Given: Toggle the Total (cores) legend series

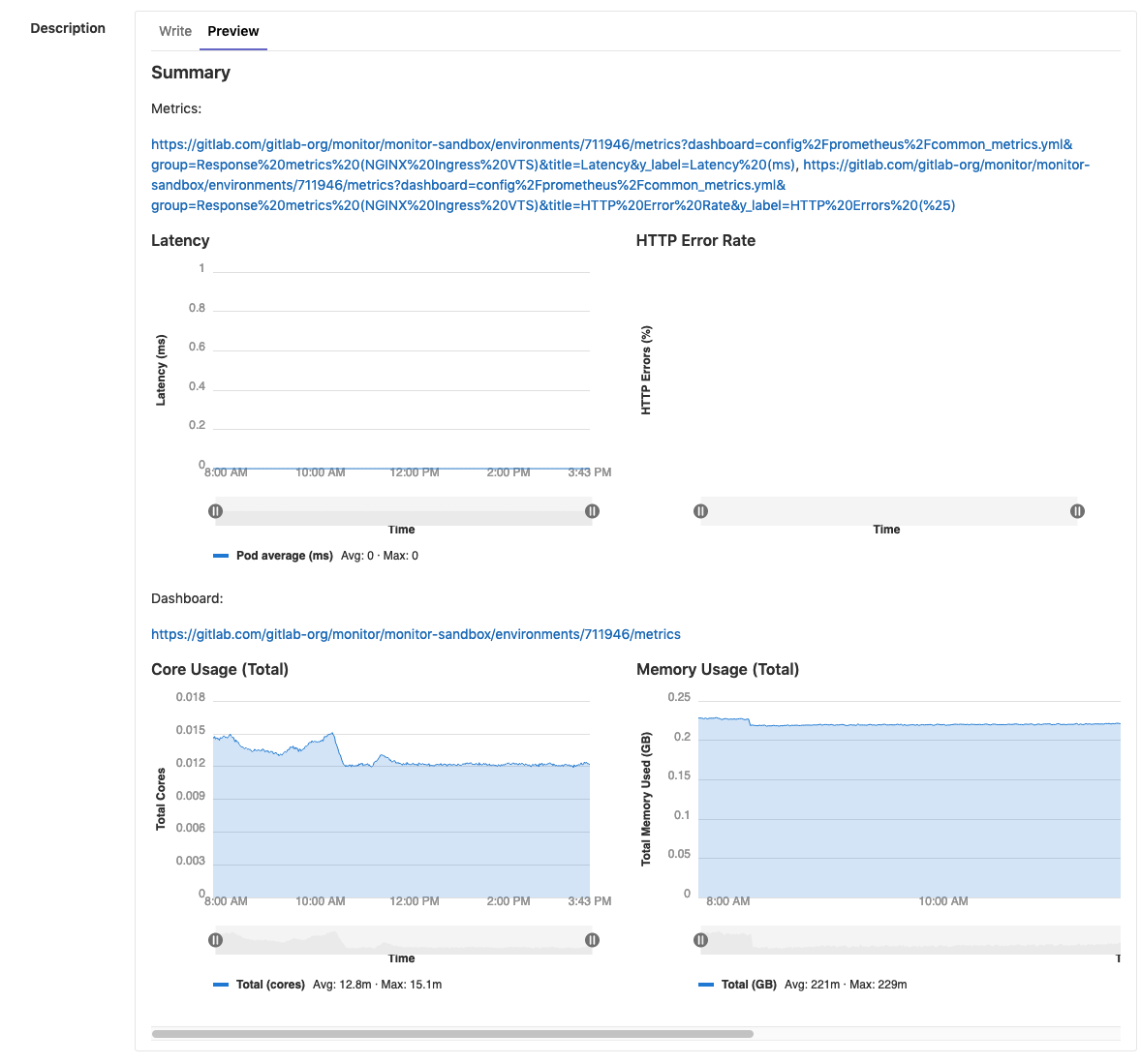Looking at the screenshot, I should click(259, 985).
